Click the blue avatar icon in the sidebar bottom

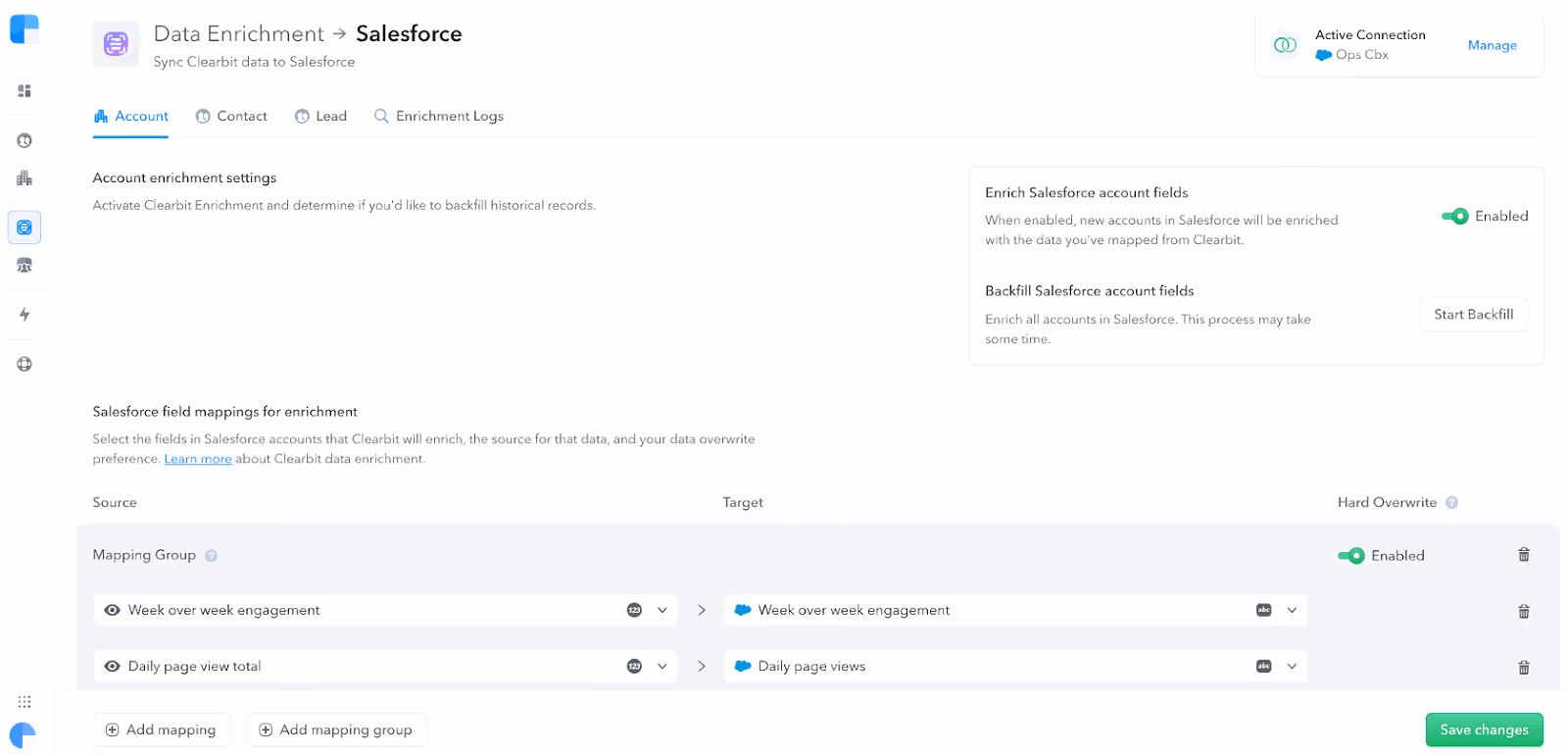(x=23, y=735)
